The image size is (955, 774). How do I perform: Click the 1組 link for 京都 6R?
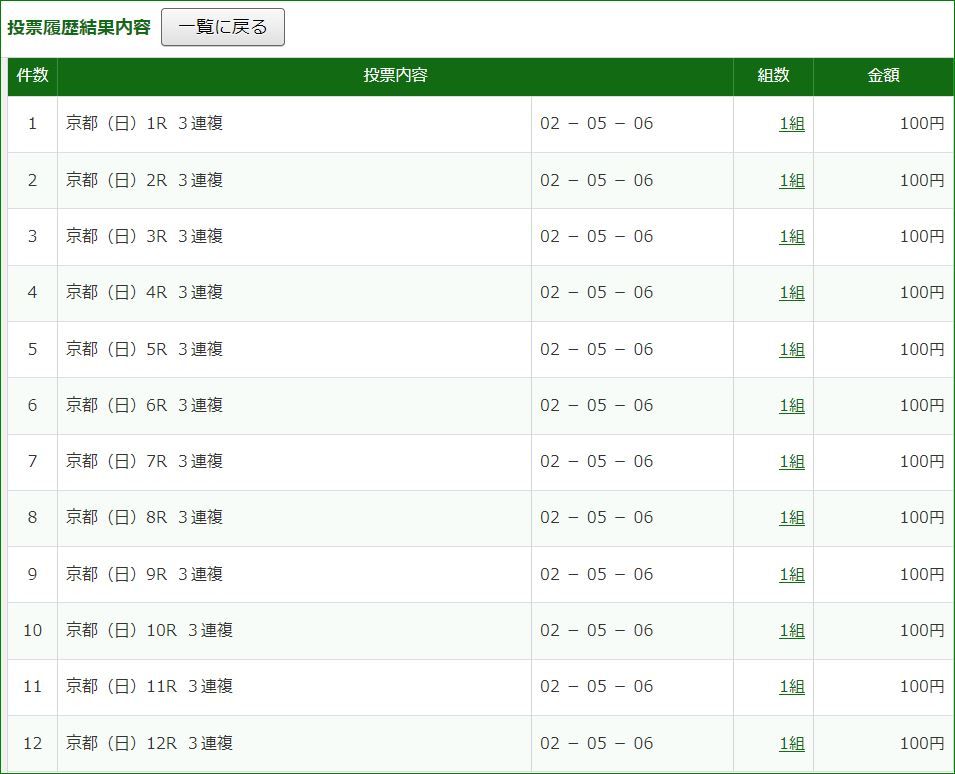[x=791, y=405]
